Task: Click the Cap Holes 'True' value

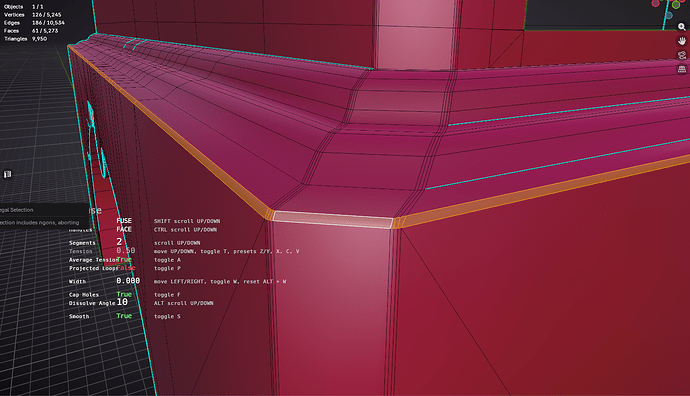Action: 124,294
